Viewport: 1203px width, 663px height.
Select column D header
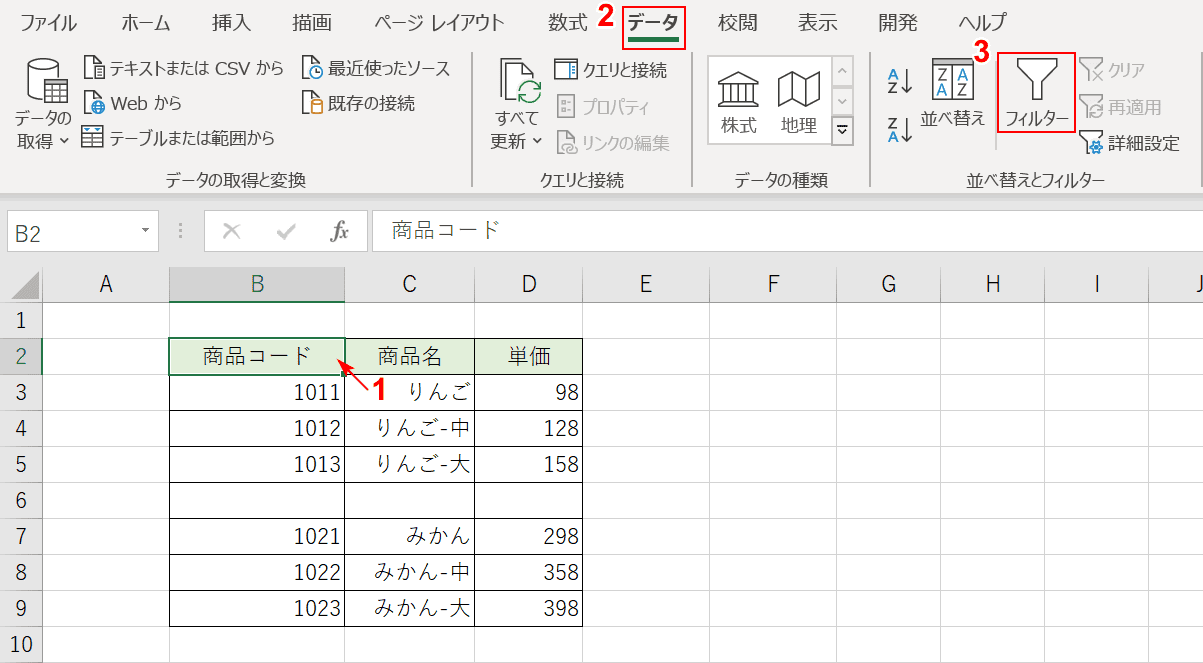[529, 285]
